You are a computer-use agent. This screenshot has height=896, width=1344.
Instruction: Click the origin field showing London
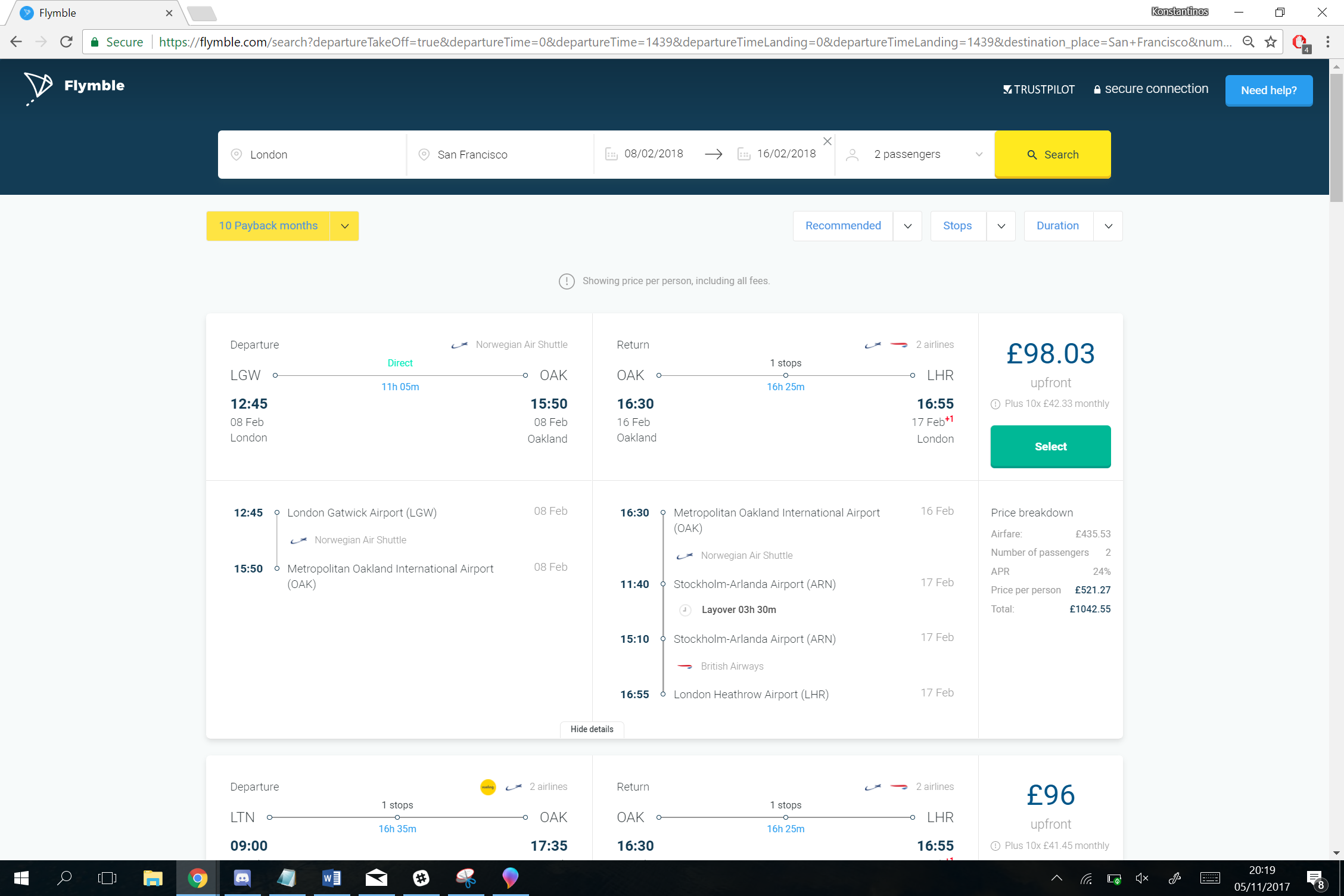(312, 154)
